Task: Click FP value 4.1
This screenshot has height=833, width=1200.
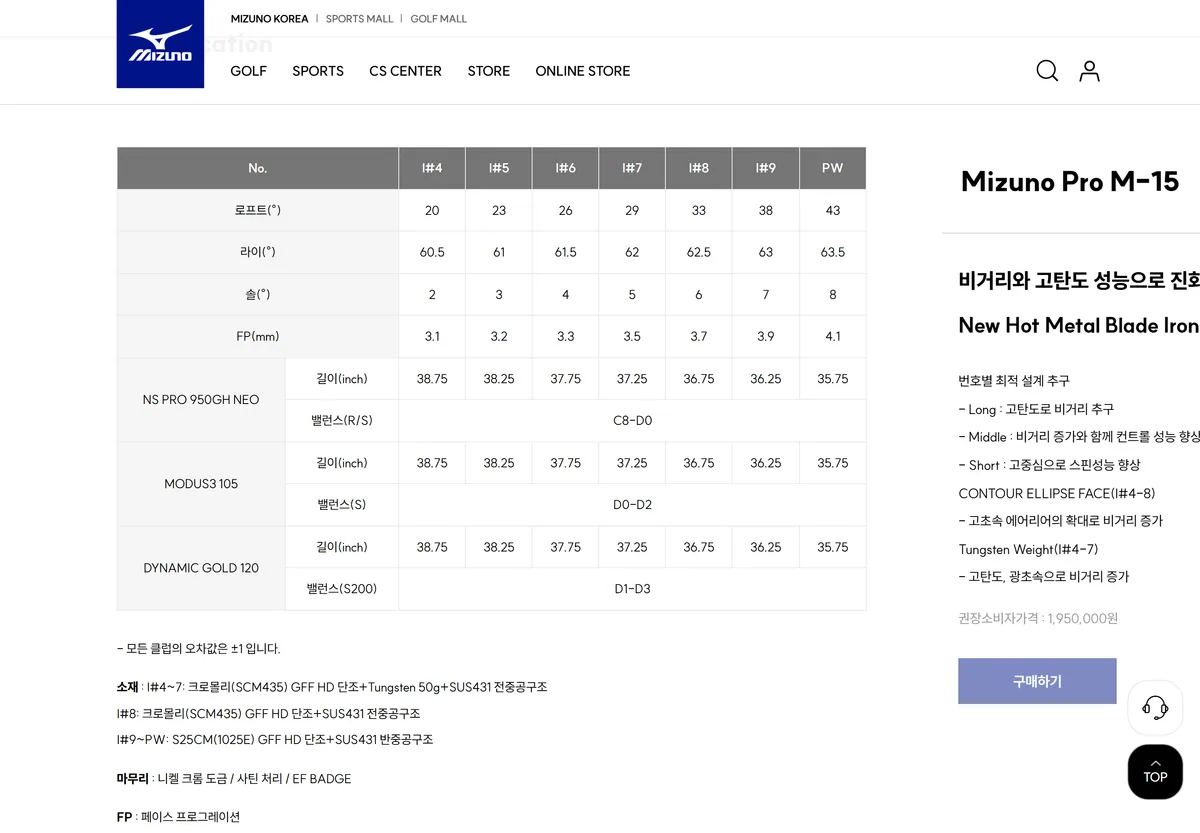Action: pos(833,336)
